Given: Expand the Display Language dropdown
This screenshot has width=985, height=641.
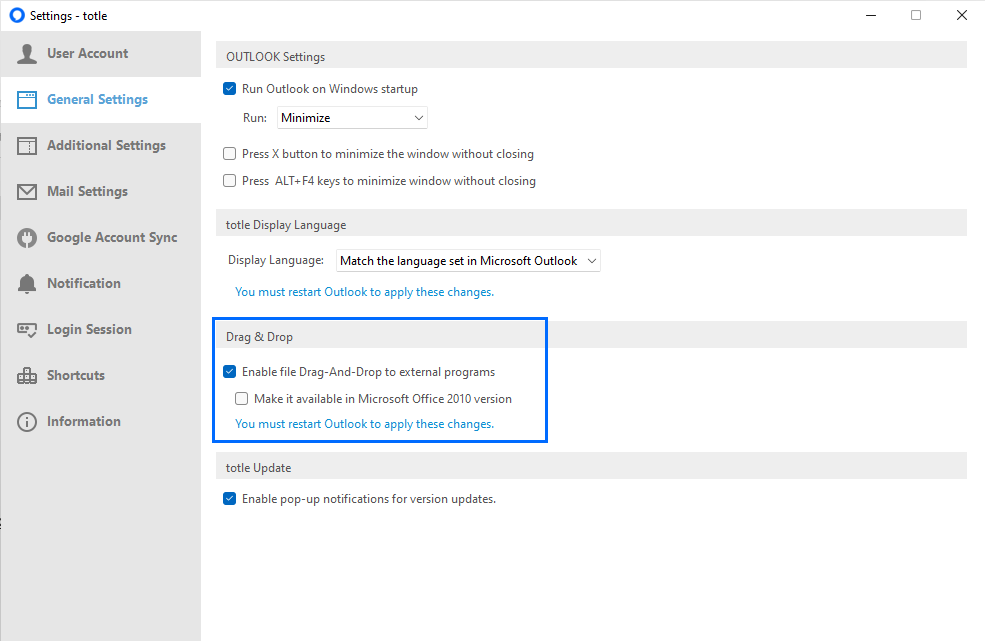Looking at the screenshot, I should pyautogui.click(x=468, y=261).
